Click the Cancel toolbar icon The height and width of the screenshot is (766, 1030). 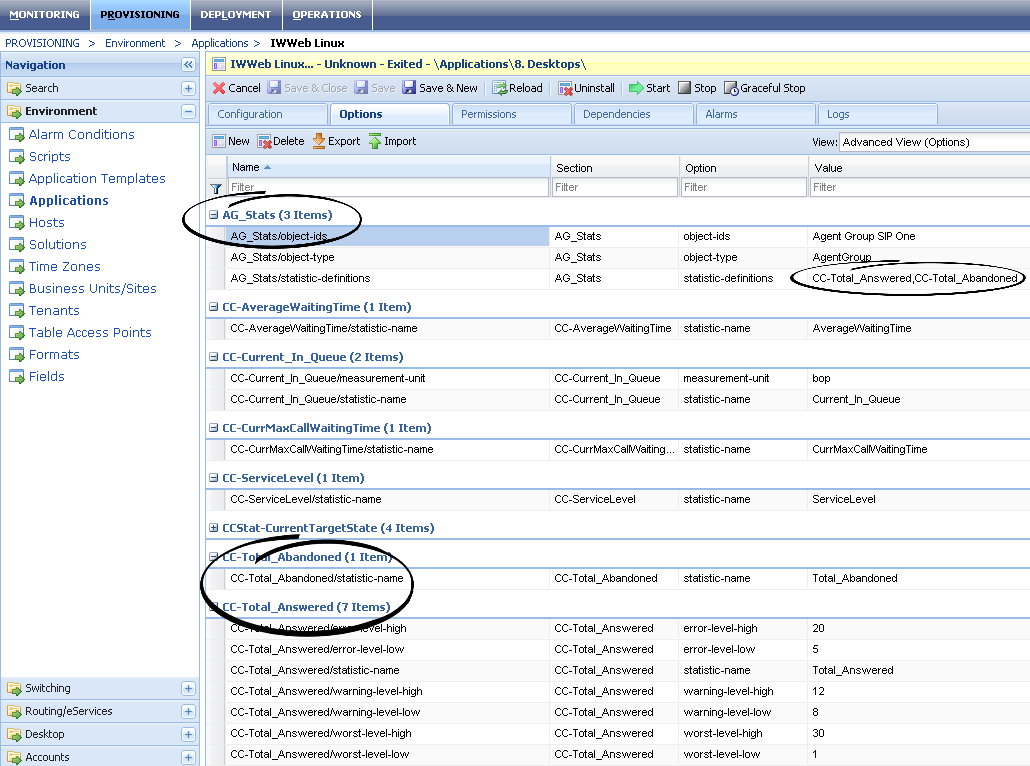click(x=219, y=88)
